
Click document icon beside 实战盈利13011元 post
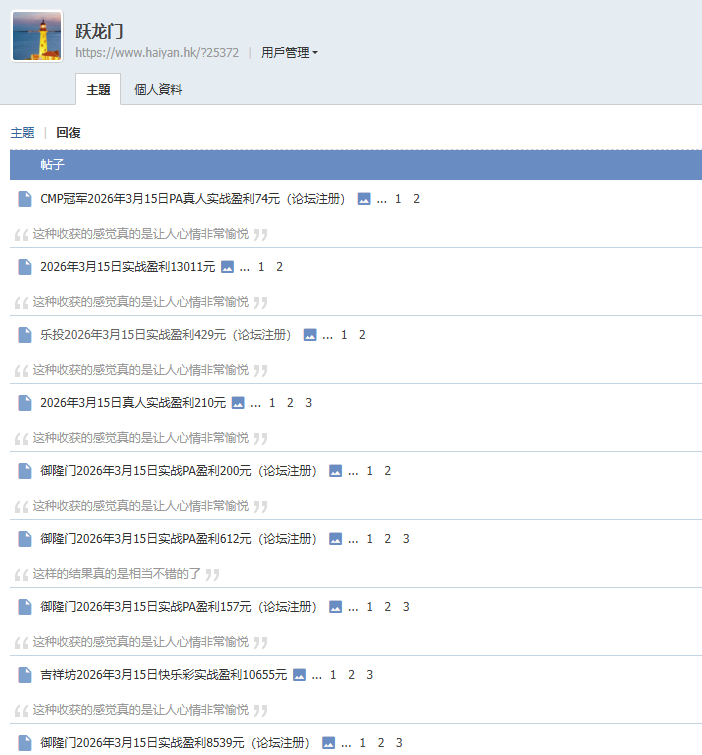[25, 267]
